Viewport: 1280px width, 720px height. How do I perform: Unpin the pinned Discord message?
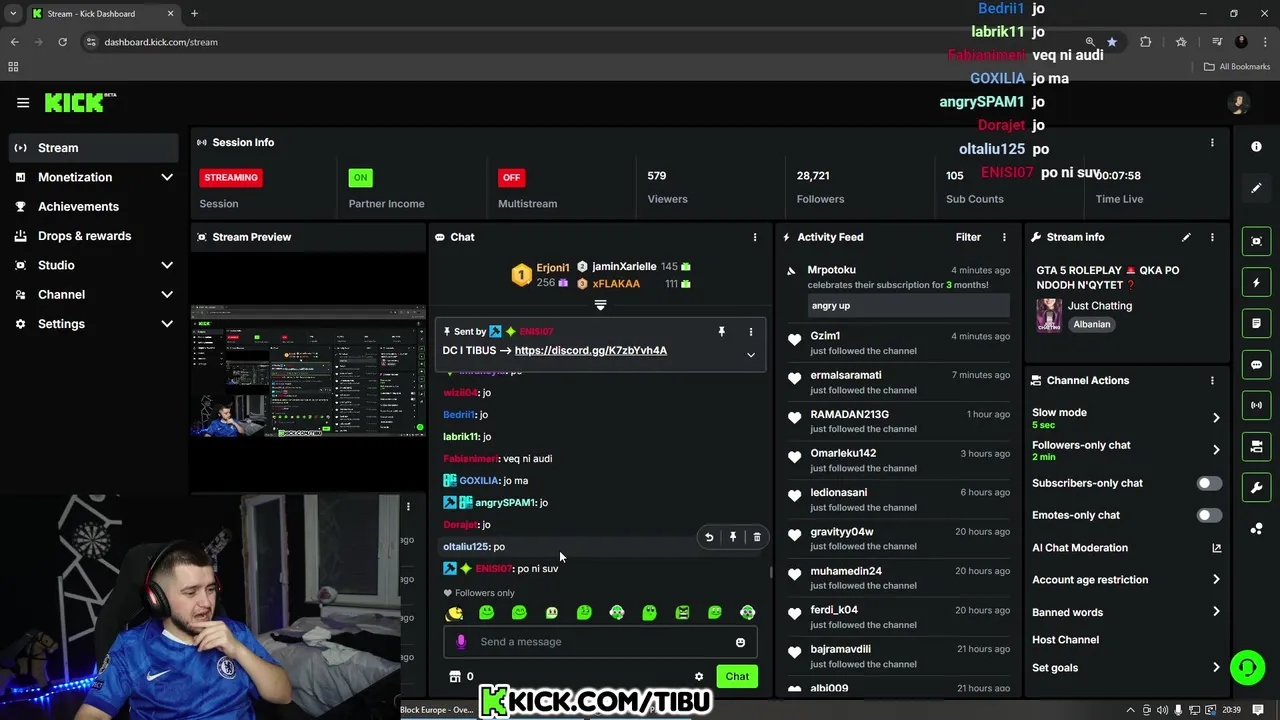(x=721, y=331)
